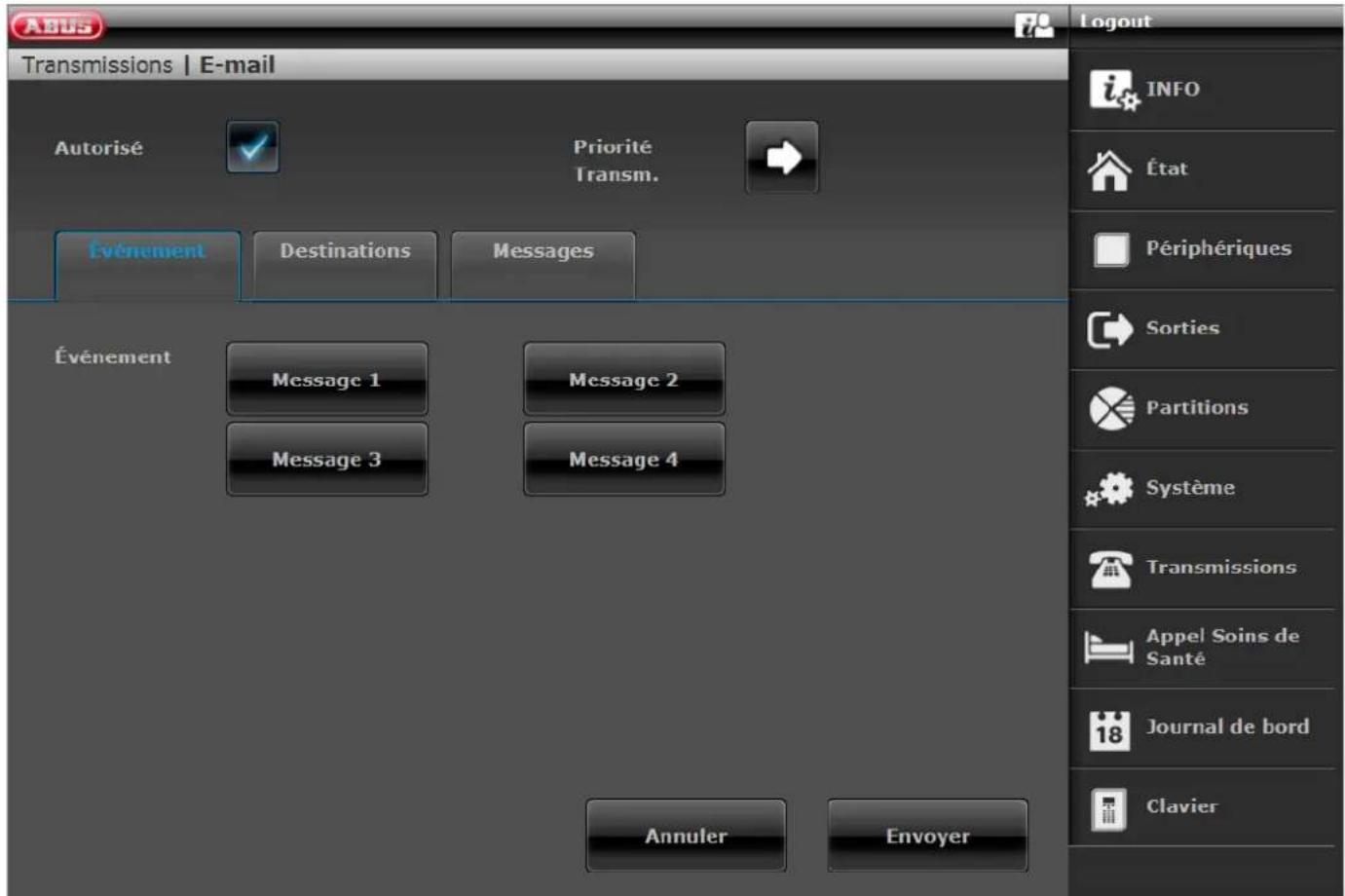Screen dimensions: 1345x896
Task: Open État via the house icon
Action: pos(1109,170)
